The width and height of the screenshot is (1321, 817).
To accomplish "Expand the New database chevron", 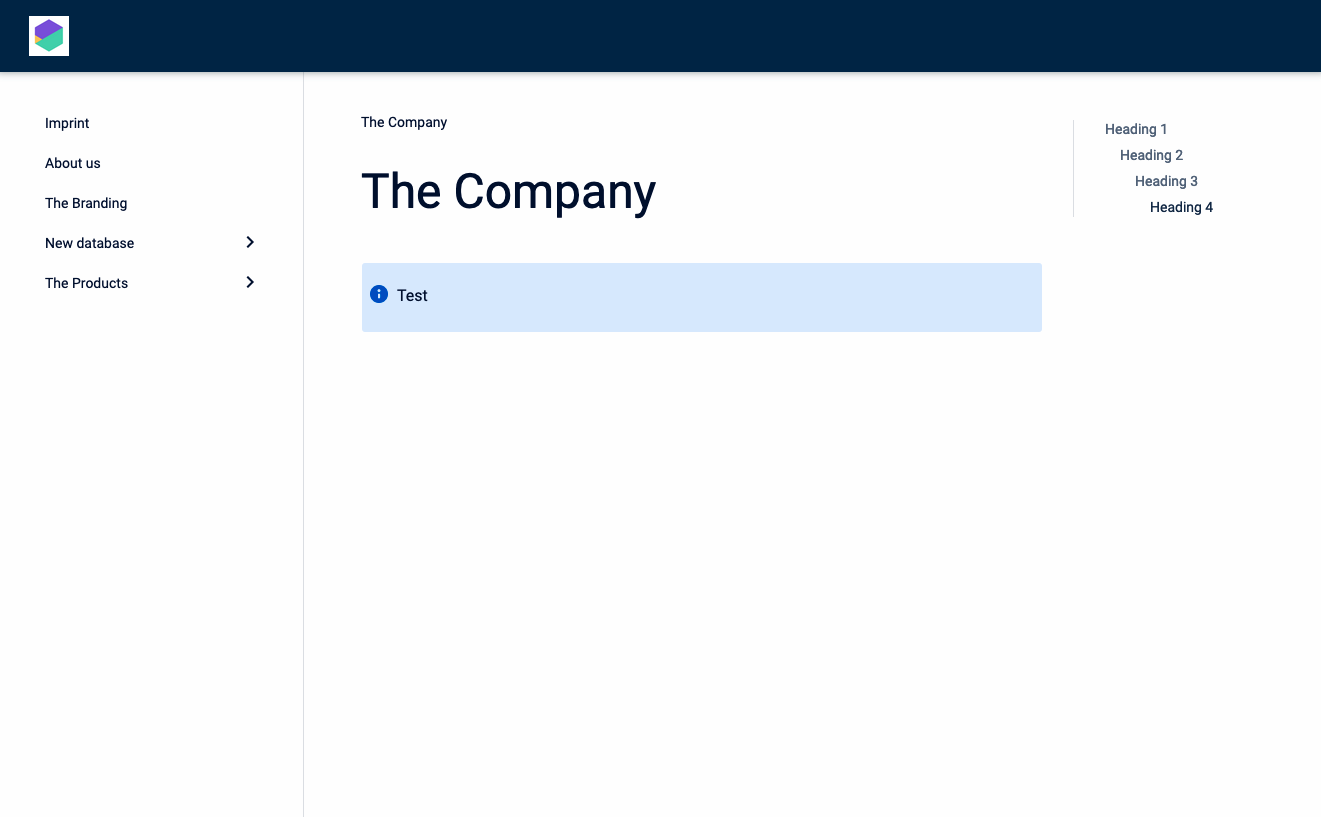I will click(x=250, y=242).
